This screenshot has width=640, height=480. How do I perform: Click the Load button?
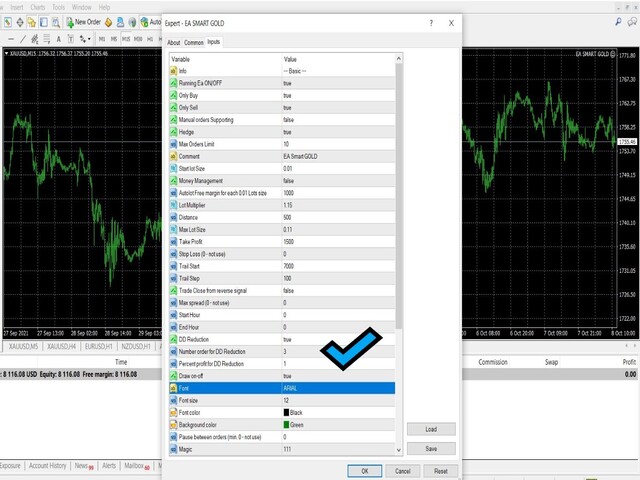pyautogui.click(x=431, y=429)
